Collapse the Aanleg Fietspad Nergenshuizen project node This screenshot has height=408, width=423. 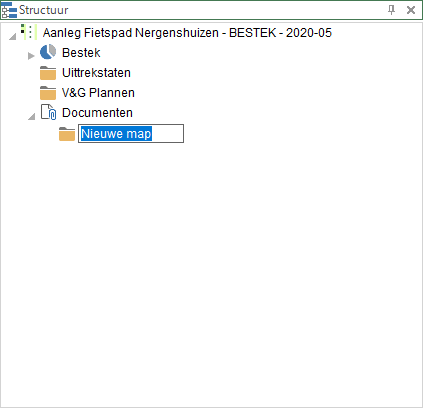pyautogui.click(x=12, y=36)
